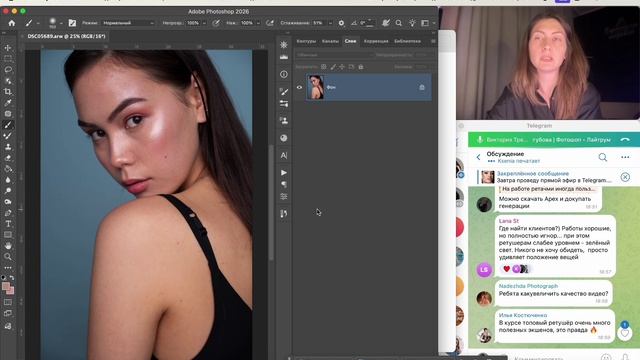
Task: Select the Hand tool
Action: point(8,246)
